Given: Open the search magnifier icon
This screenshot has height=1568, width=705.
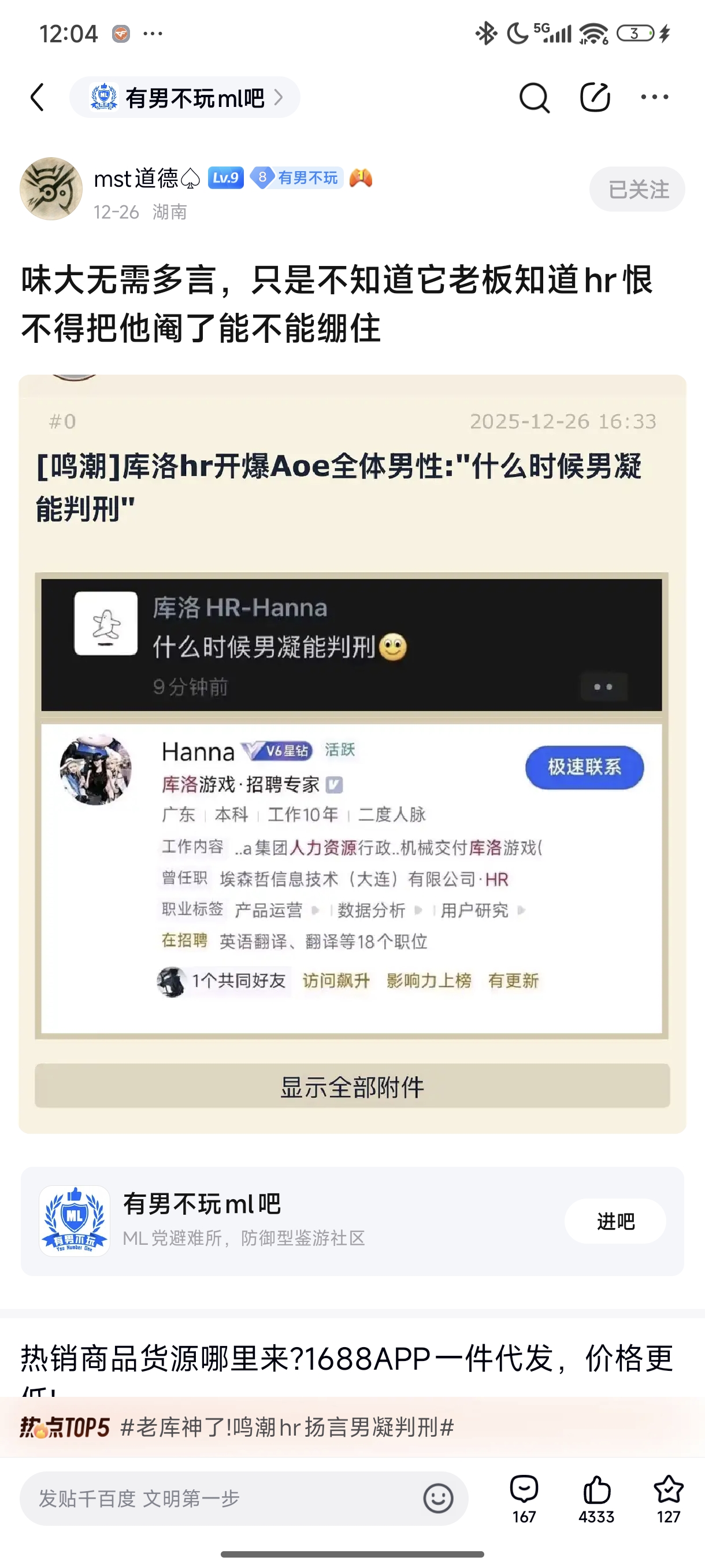Looking at the screenshot, I should [x=534, y=97].
